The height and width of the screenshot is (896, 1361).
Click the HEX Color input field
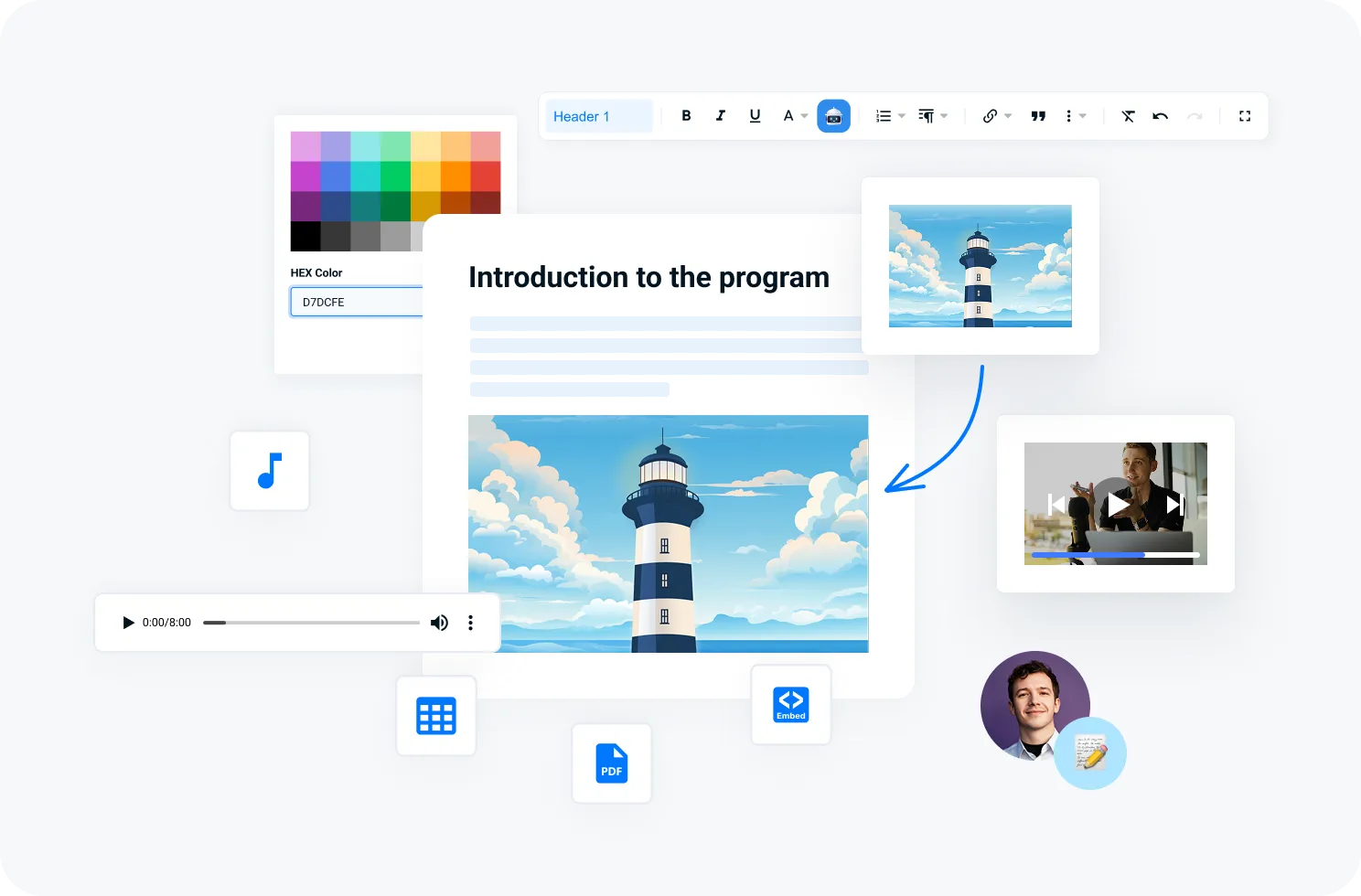[x=357, y=302]
